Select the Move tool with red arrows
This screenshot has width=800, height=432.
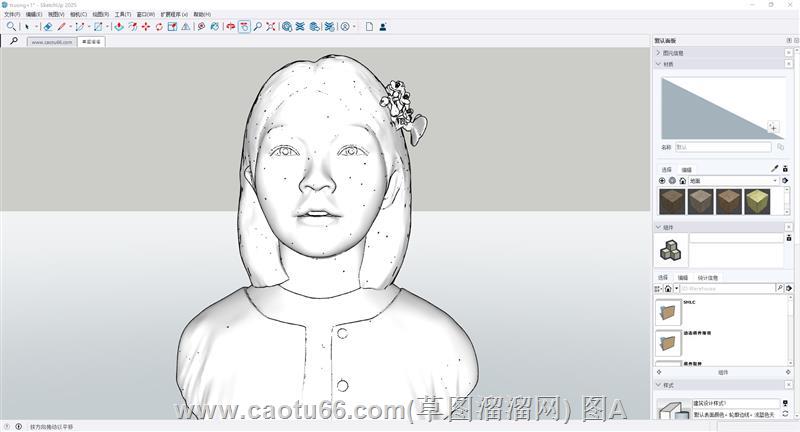click(x=146, y=27)
